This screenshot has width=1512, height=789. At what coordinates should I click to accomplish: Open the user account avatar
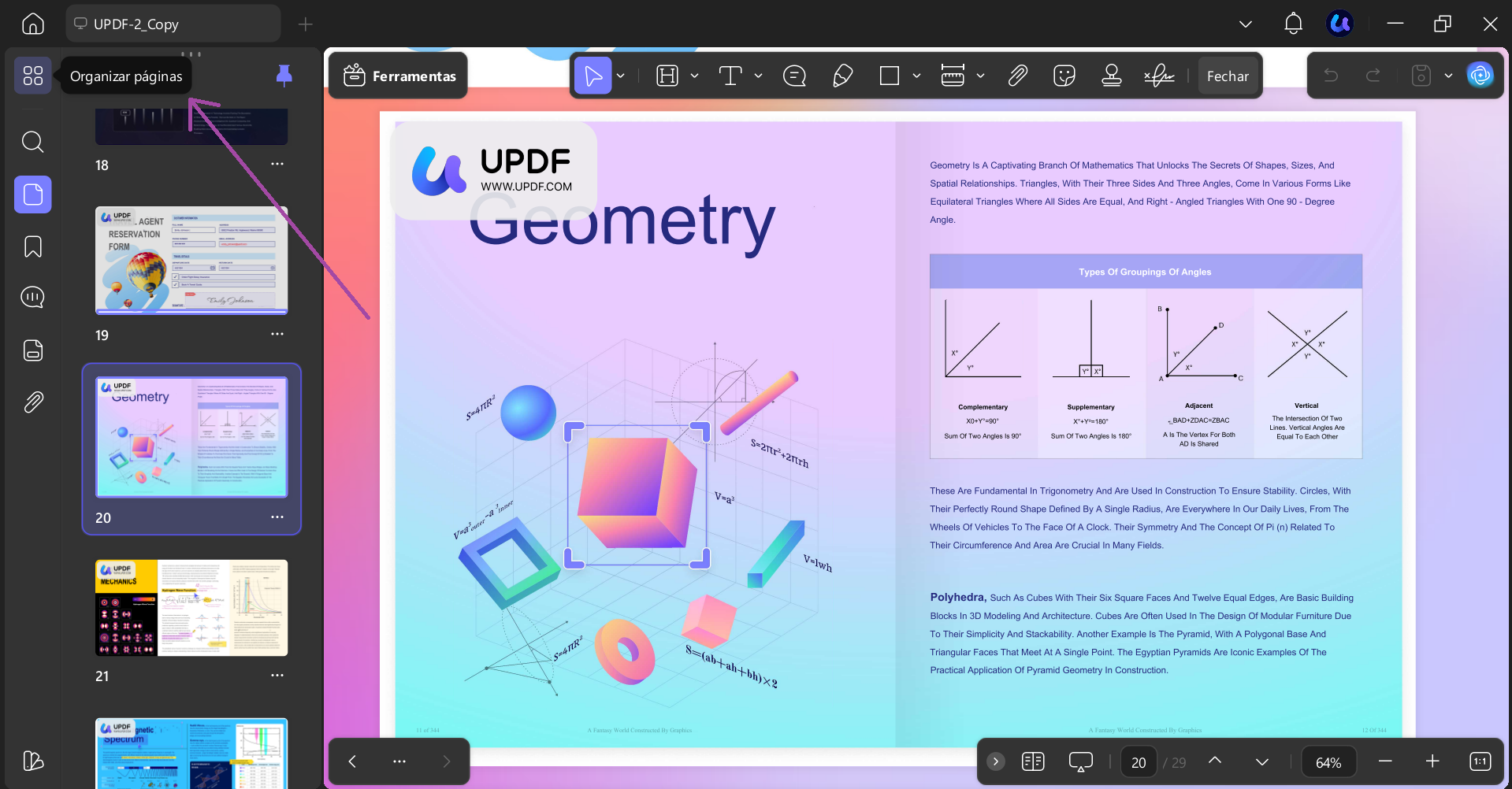[x=1340, y=24]
